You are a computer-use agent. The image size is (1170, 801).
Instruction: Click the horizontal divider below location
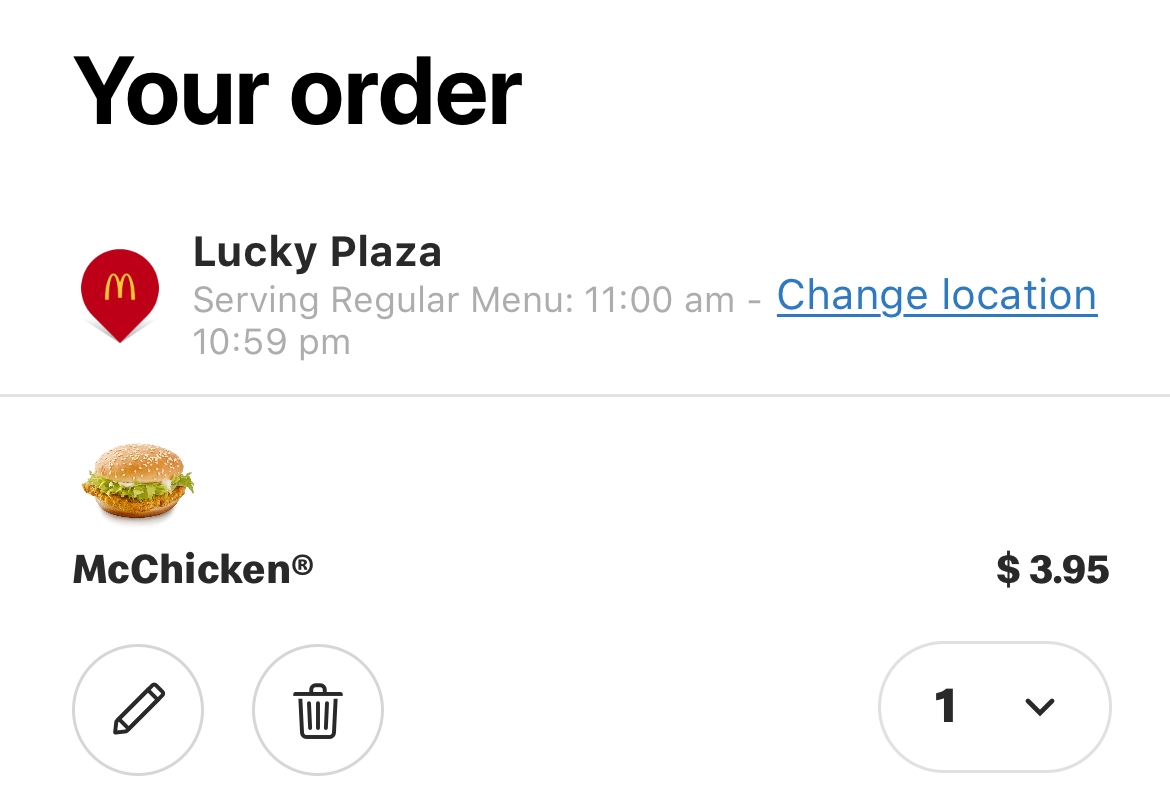(585, 395)
